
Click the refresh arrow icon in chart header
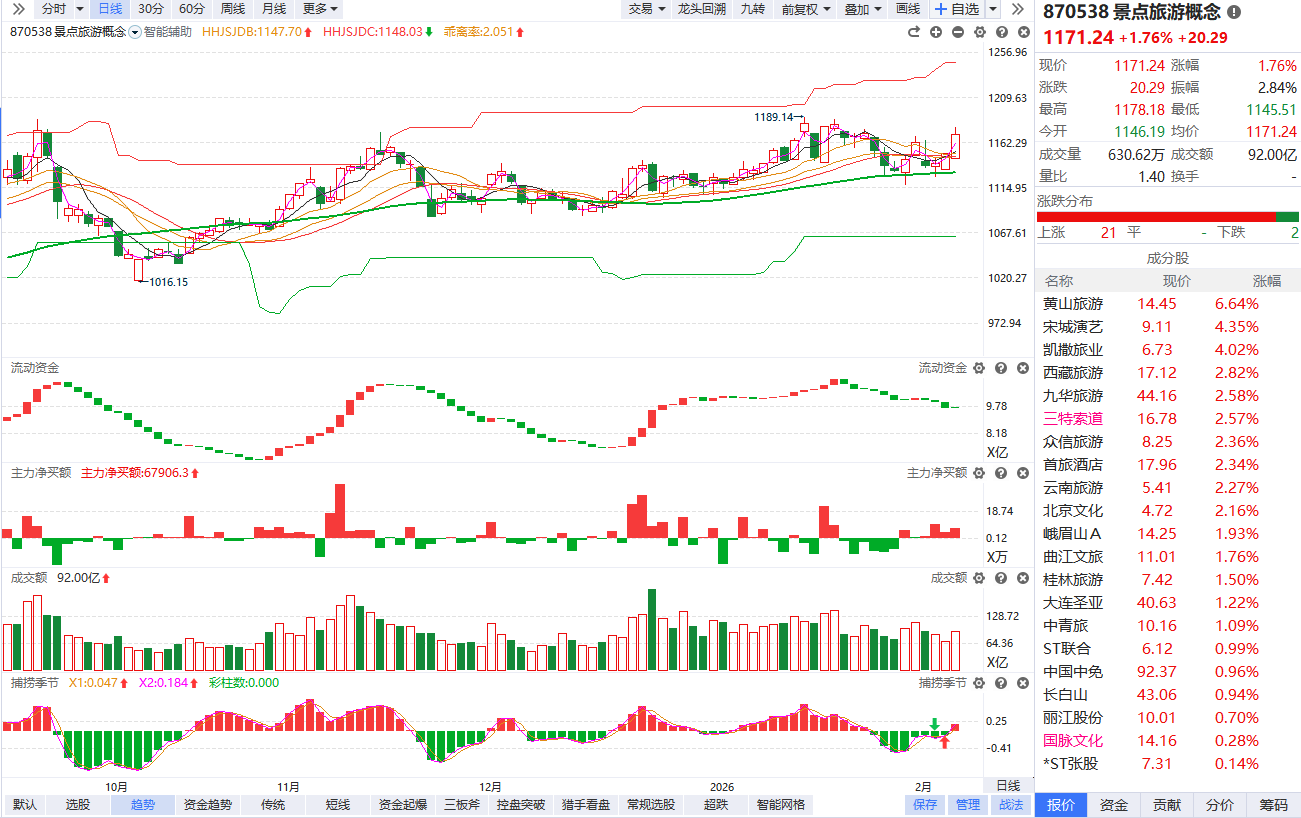click(x=914, y=32)
